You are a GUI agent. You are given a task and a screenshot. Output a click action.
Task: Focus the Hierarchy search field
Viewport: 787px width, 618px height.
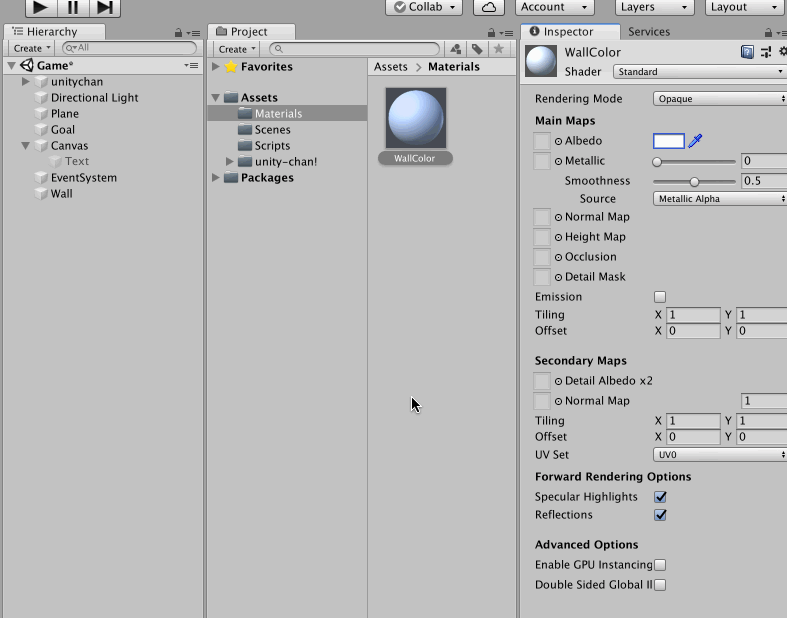click(129, 48)
